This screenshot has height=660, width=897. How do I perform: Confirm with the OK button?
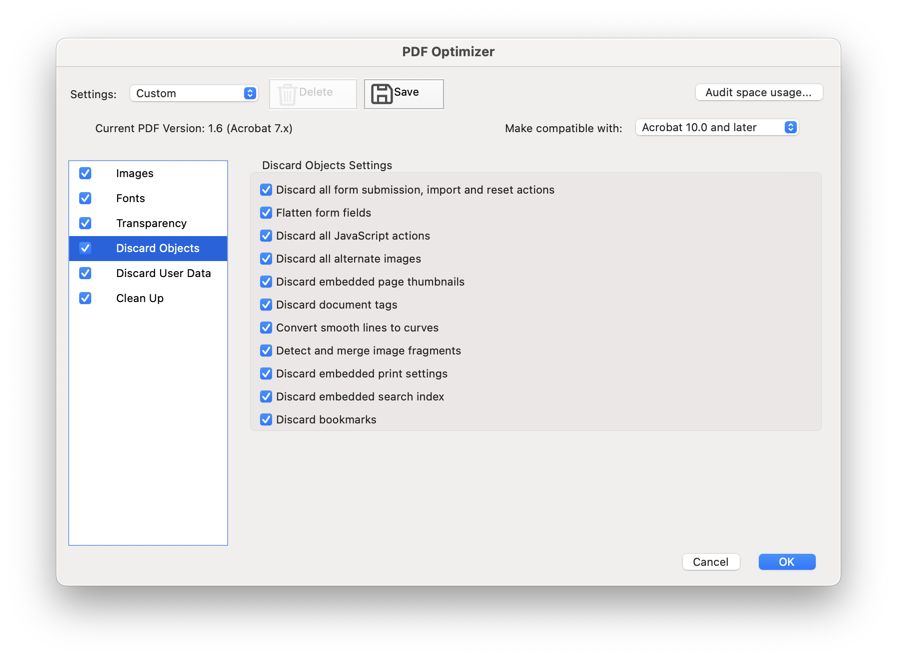coord(787,562)
